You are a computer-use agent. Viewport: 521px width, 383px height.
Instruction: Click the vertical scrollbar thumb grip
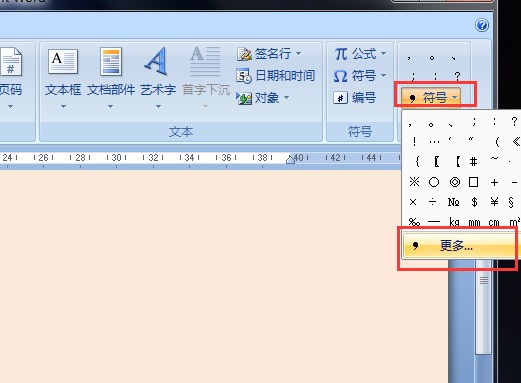pyautogui.click(x=484, y=280)
